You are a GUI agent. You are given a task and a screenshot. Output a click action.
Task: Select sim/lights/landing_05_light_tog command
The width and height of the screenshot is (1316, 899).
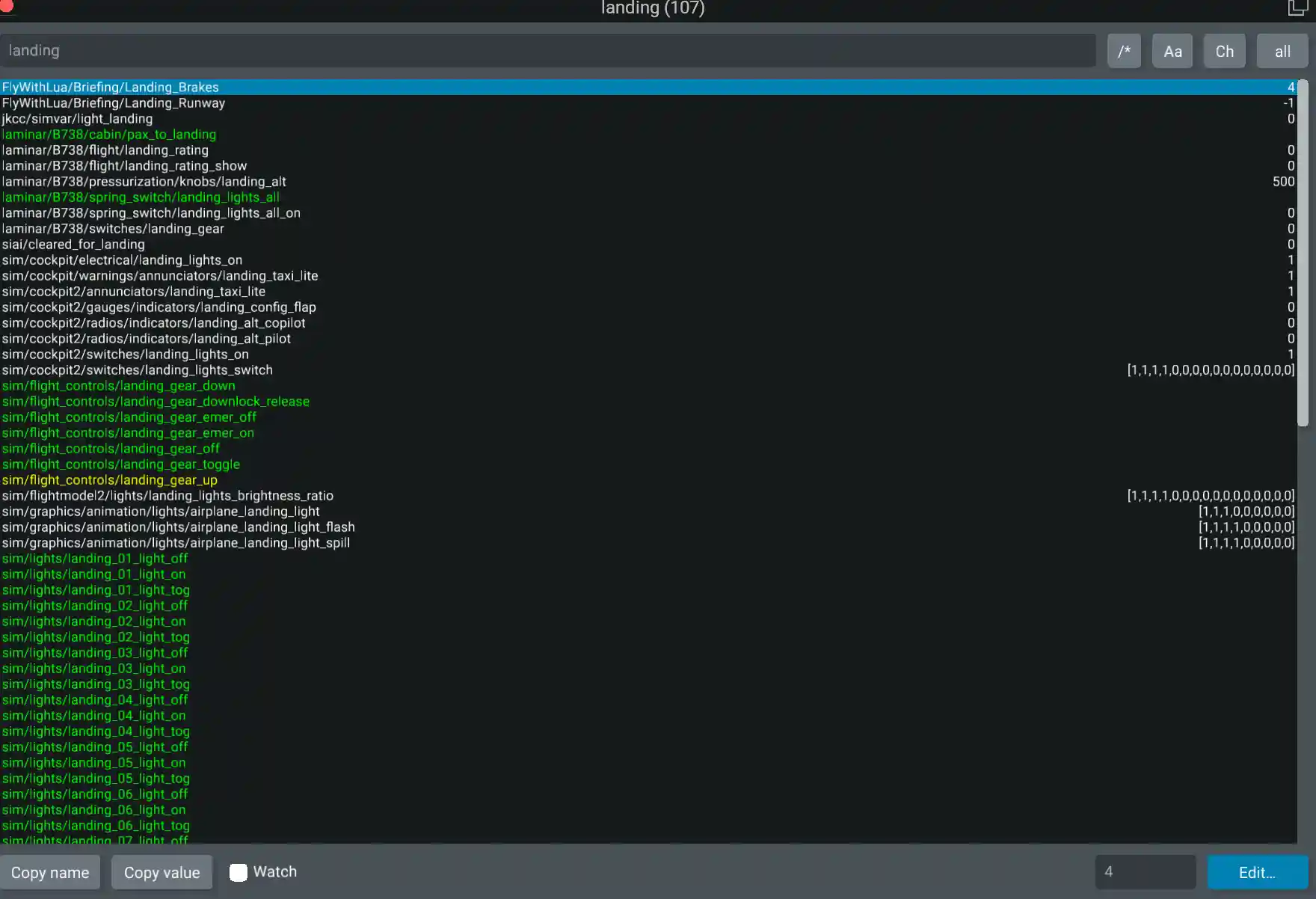point(648,778)
